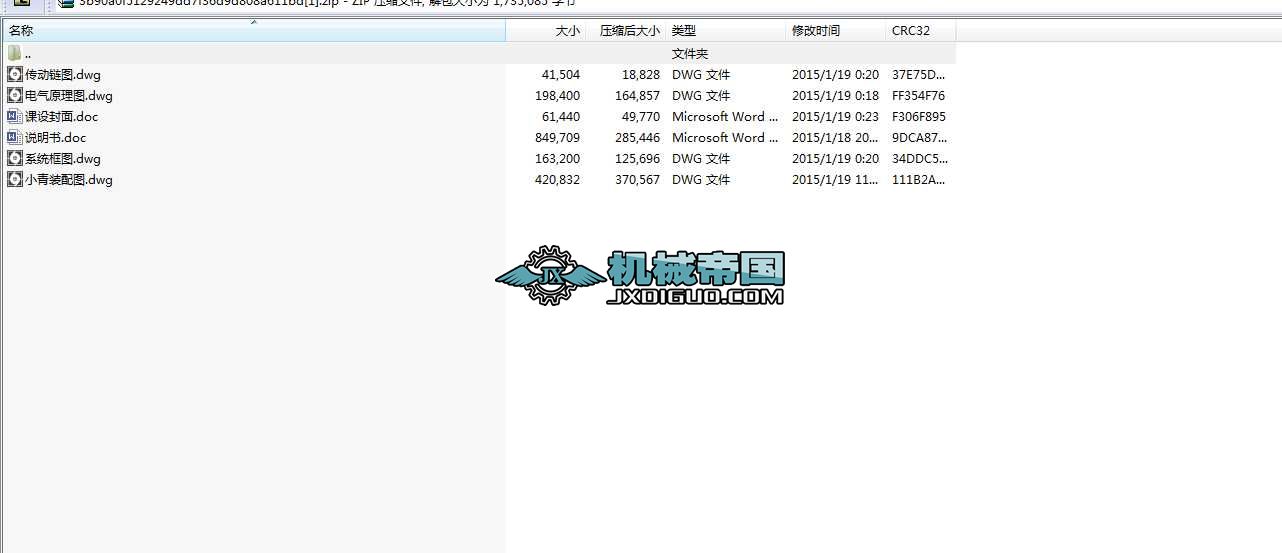This screenshot has width=1282, height=553.
Task: Sort files by the 大小 column header
Action: [x=546, y=31]
